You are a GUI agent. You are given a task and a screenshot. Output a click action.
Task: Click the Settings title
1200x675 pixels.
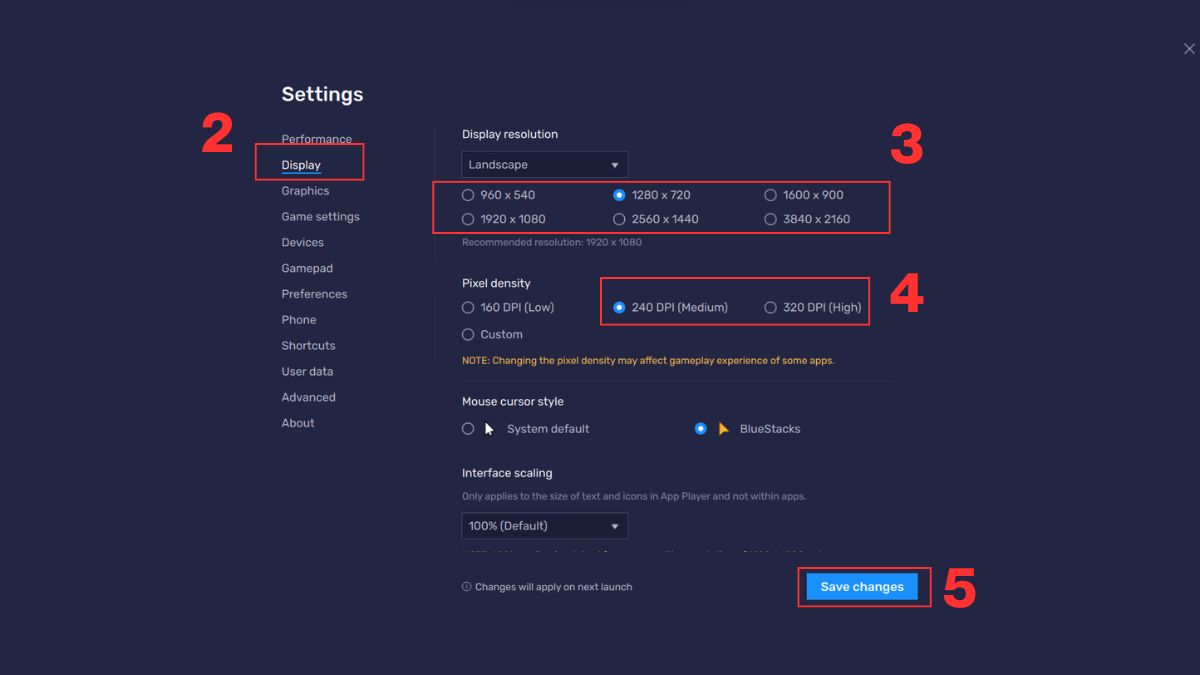pyautogui.click(x=322, y=94)
